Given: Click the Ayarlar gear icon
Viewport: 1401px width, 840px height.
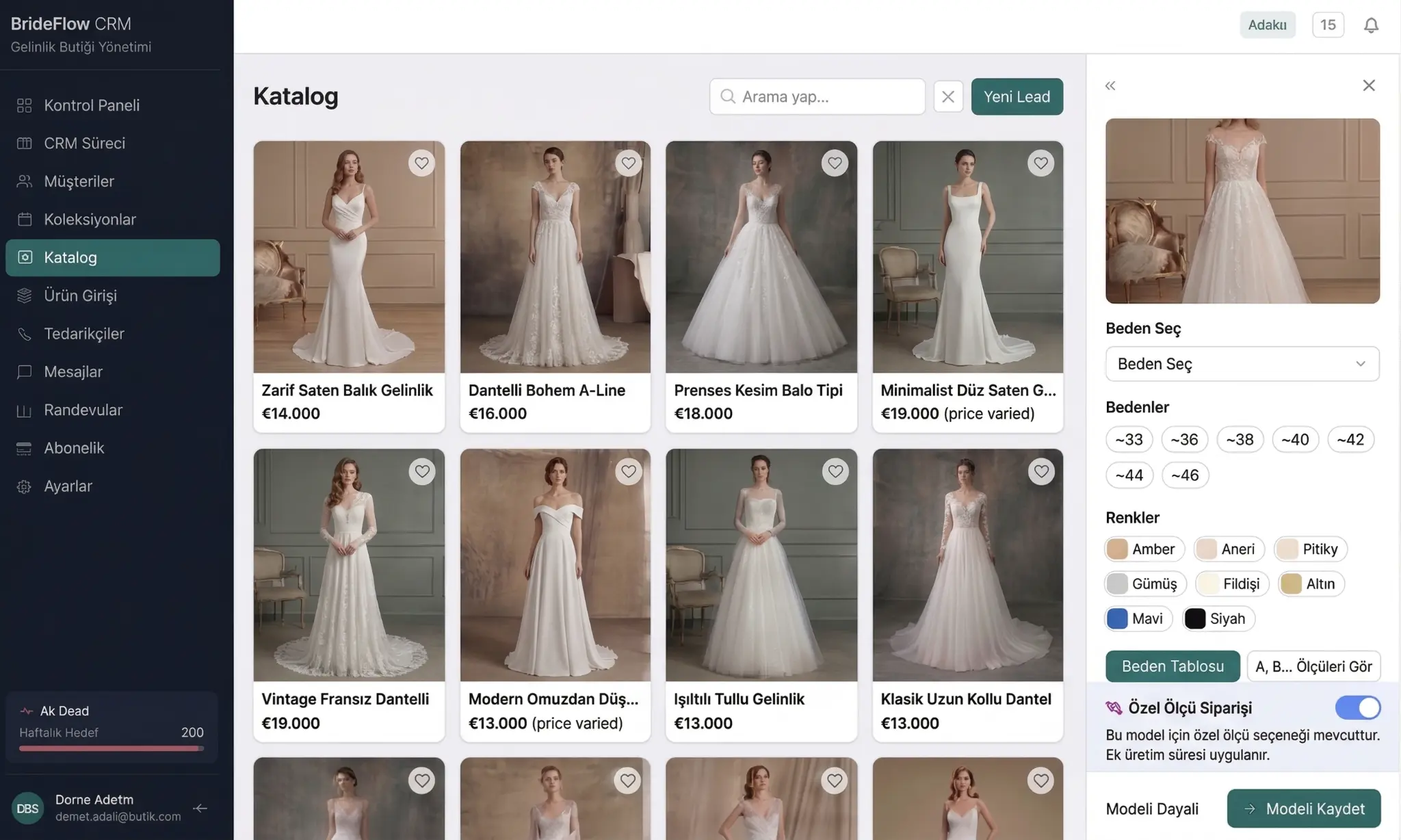Looking at the screenshot, I should click(x=25, y=486).
